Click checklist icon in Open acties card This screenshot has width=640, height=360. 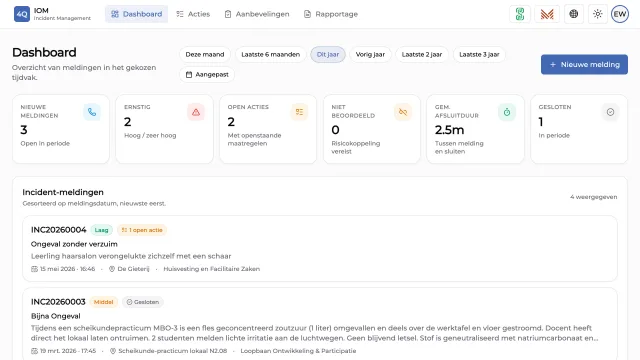click(x=299, y=112)
